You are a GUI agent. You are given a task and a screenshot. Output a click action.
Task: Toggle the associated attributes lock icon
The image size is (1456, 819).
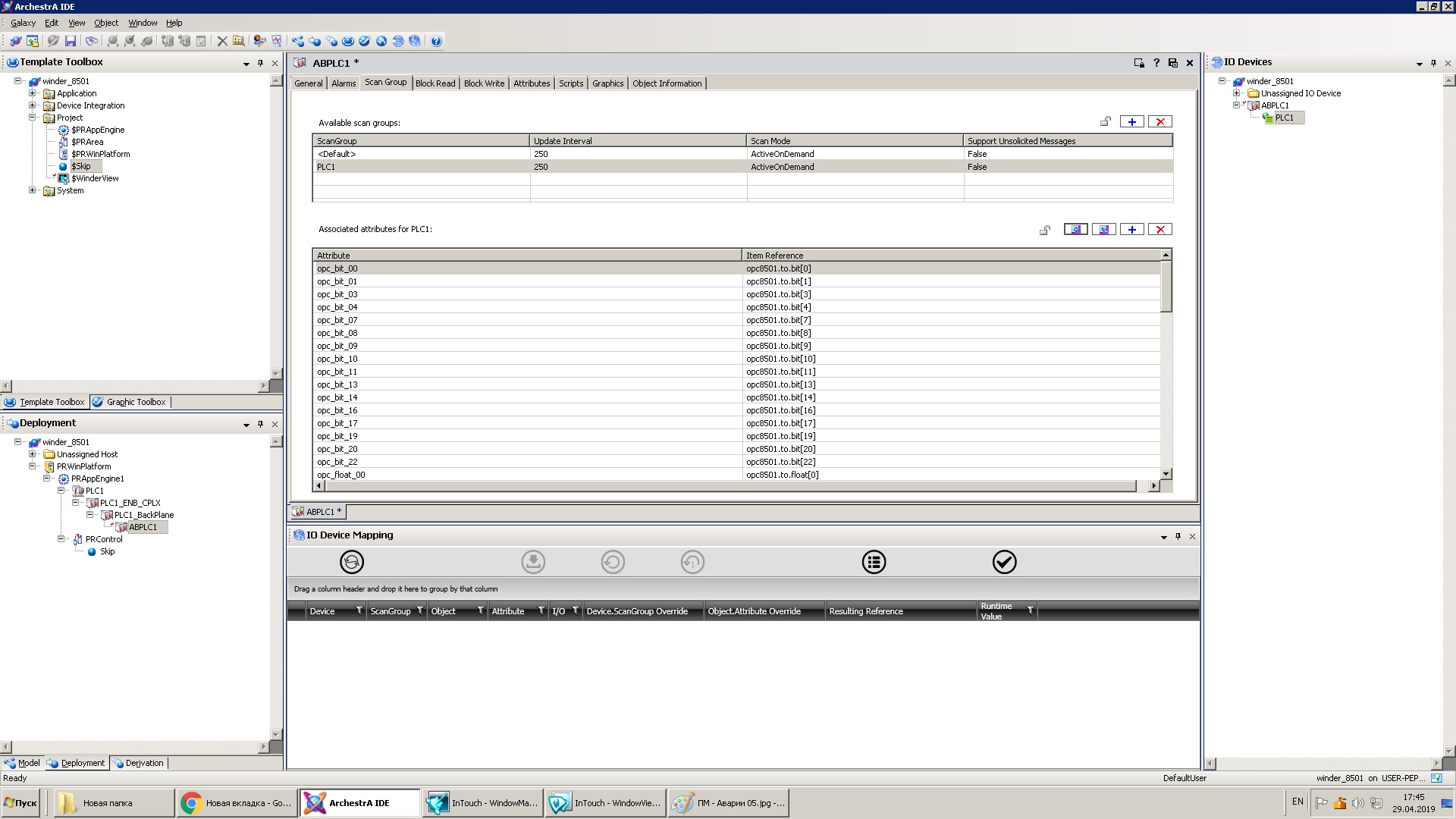click(1045, 230)
